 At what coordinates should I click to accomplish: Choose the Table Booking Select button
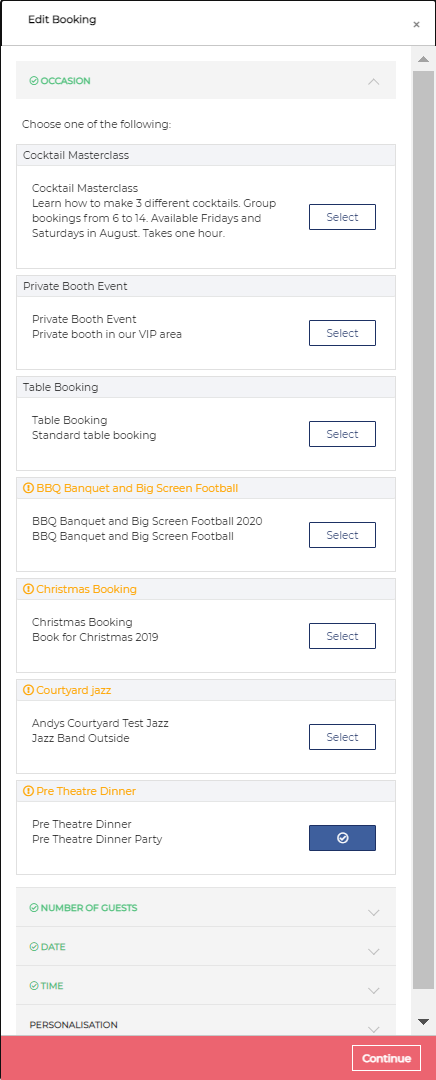342,434
